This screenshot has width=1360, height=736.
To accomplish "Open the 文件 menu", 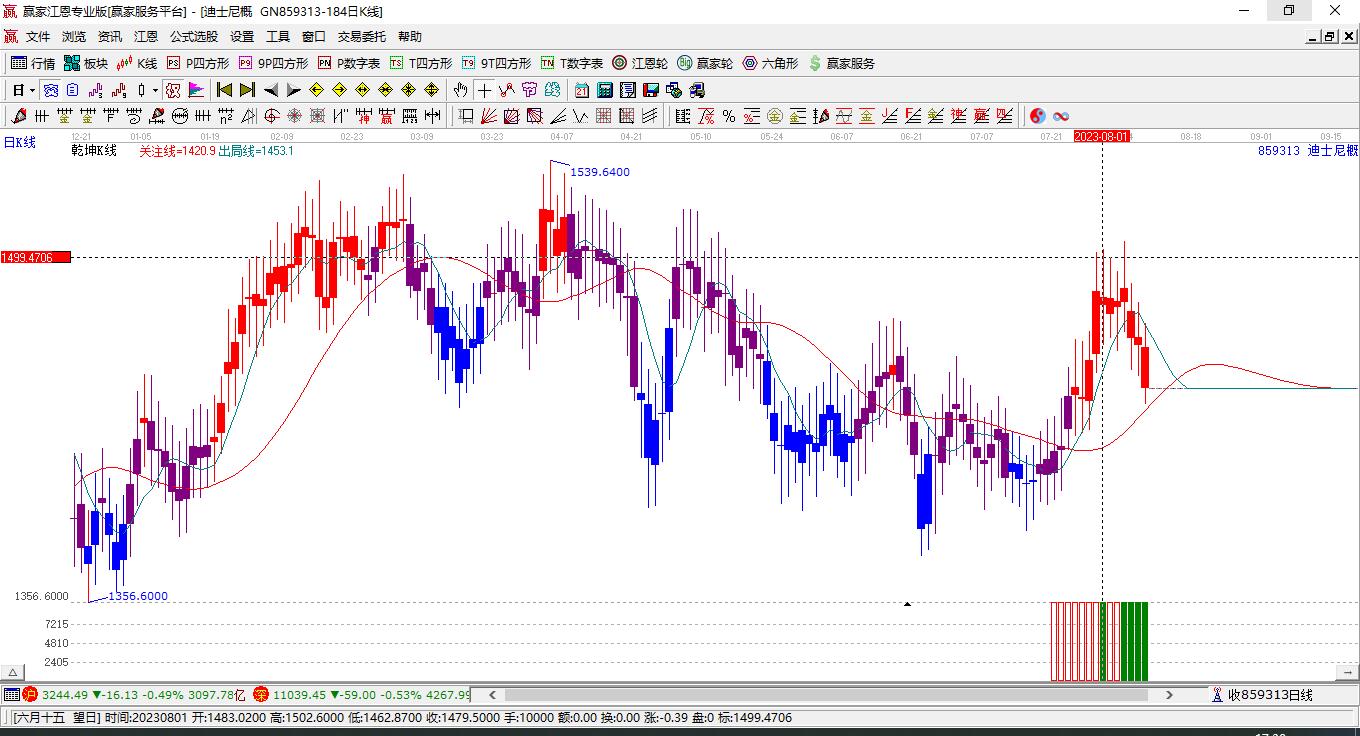I will (38, 37).
